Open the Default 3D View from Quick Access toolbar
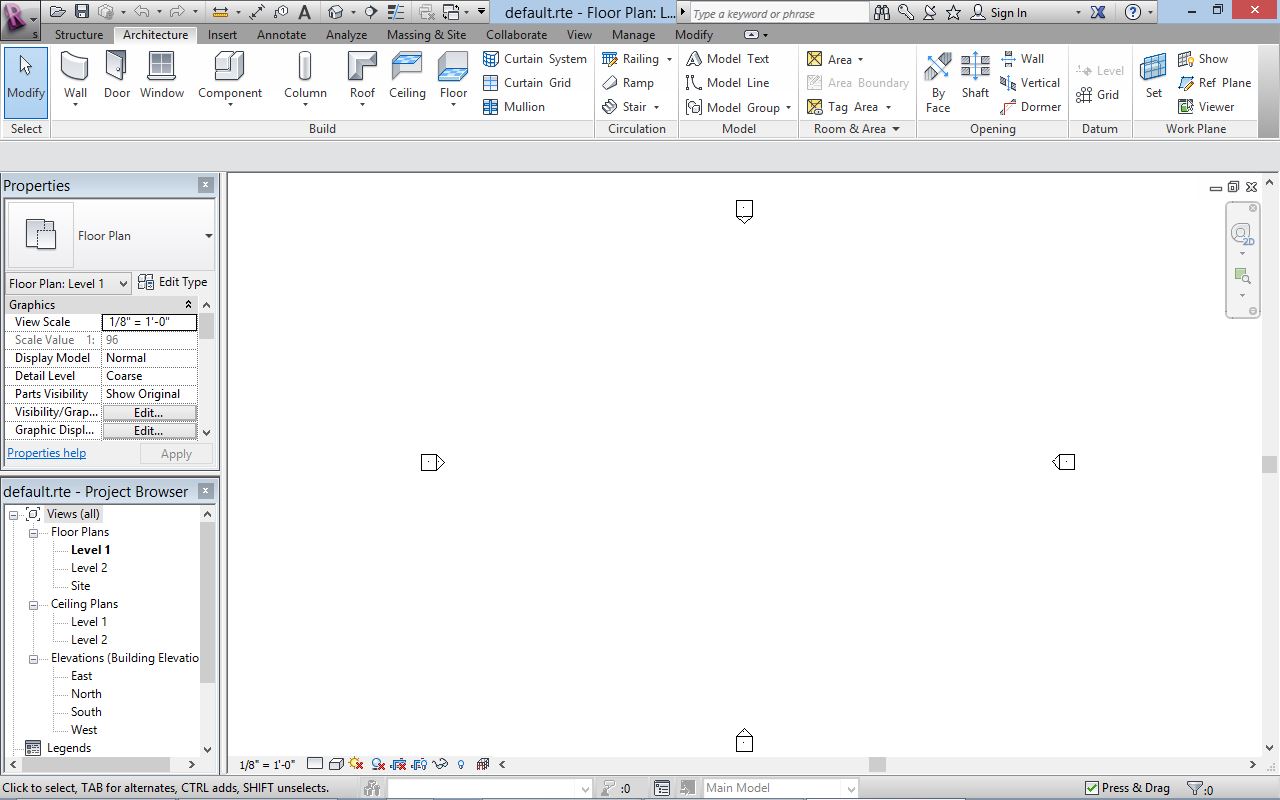 (x=335, y=11)
